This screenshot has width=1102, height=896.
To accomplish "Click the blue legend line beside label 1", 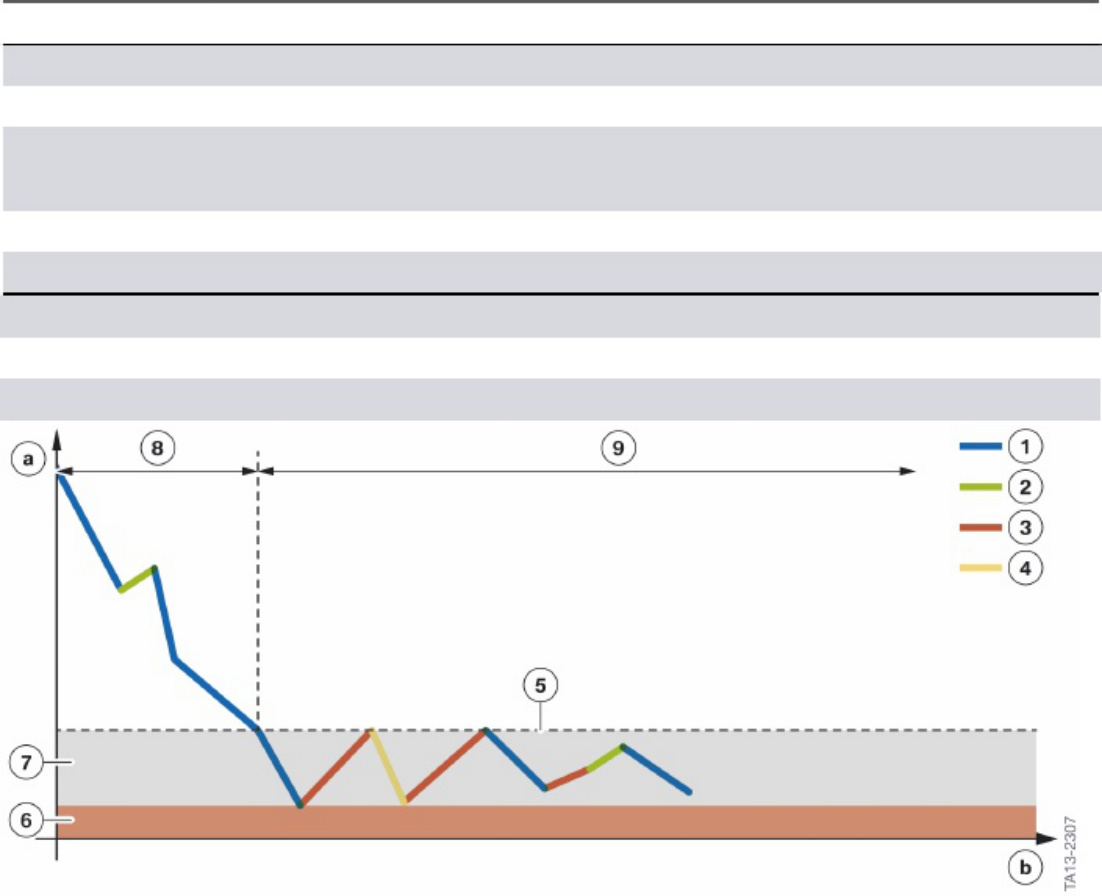I will tap(980, 446).
